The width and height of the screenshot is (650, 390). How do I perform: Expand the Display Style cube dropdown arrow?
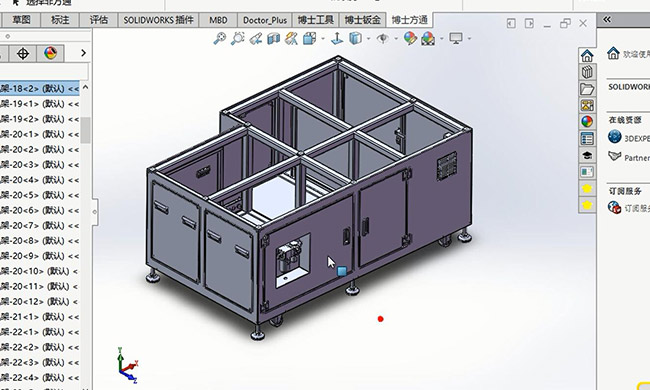[x=368, y=39]
